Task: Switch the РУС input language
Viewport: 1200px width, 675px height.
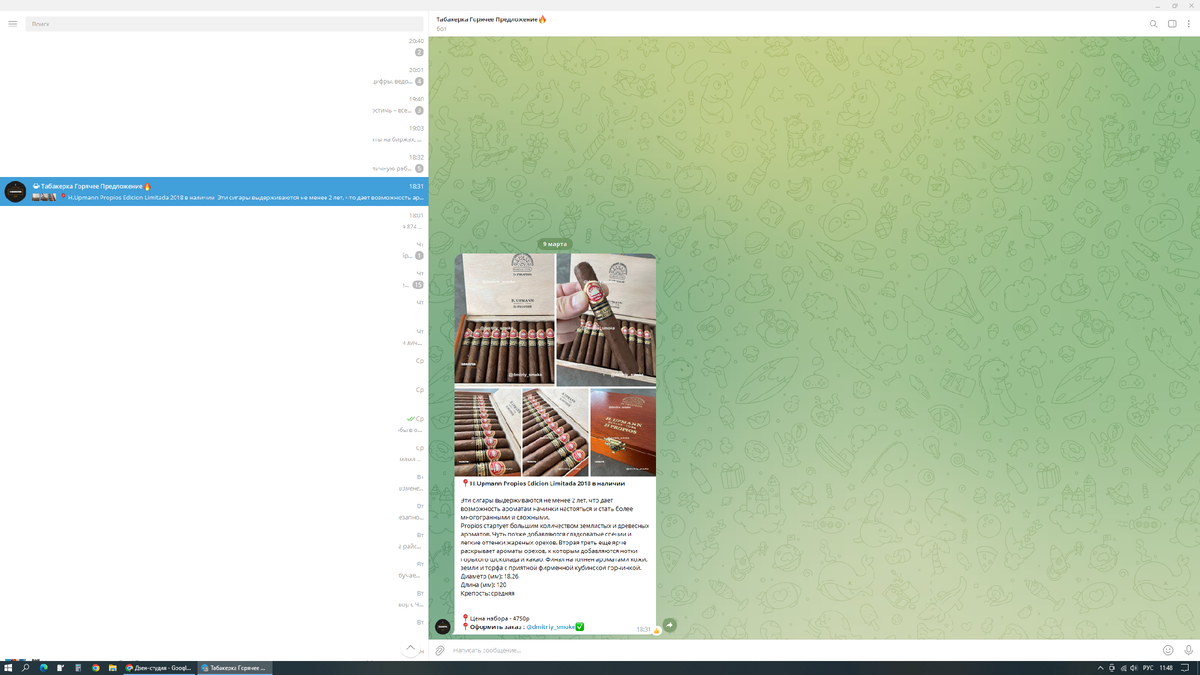Action: [1148, 667]
